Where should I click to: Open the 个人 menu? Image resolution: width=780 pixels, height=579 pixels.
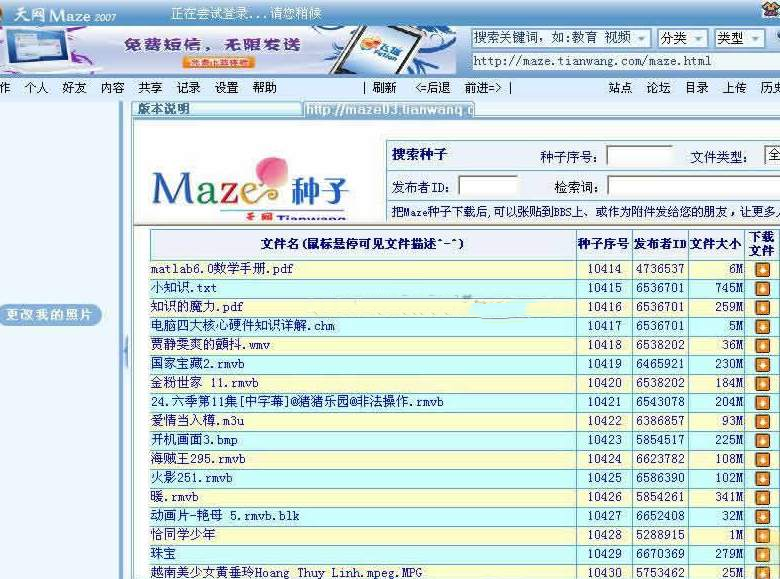[36, 88]
